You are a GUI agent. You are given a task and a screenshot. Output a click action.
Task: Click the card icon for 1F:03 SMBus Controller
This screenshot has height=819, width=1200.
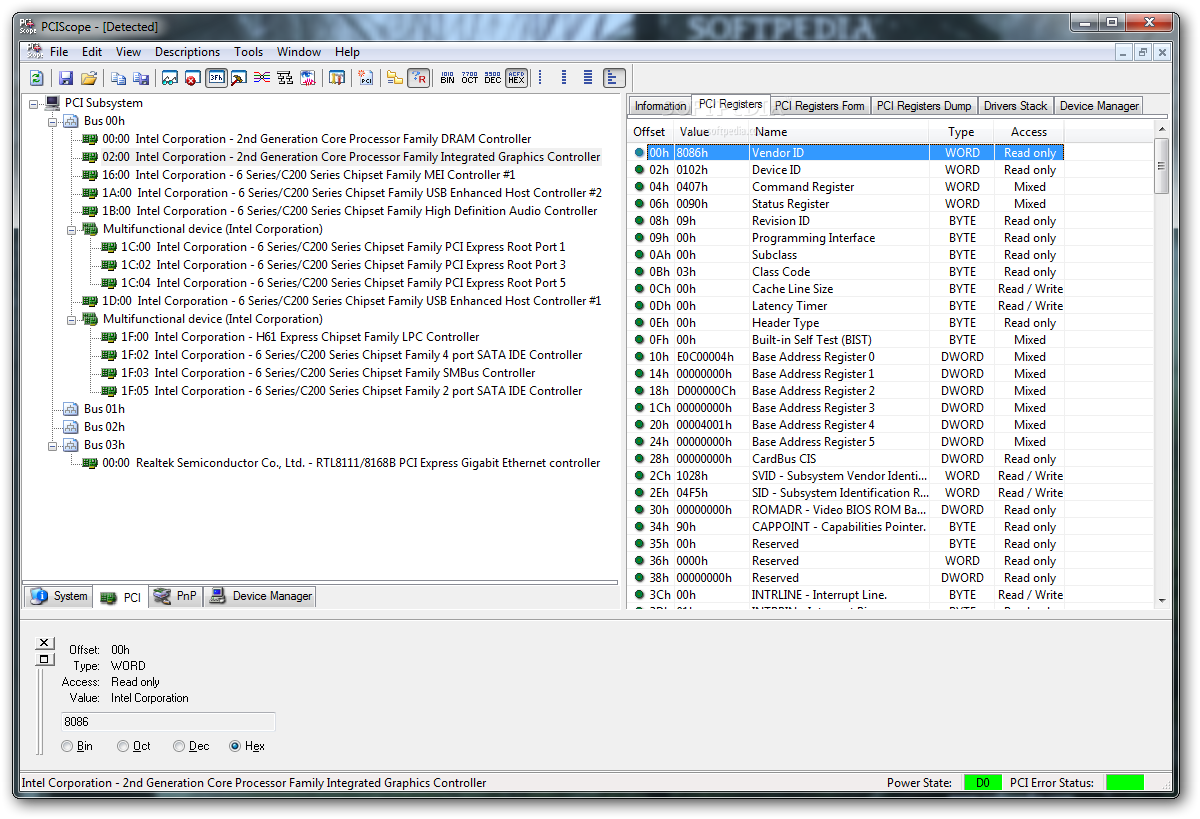[108, 373]
